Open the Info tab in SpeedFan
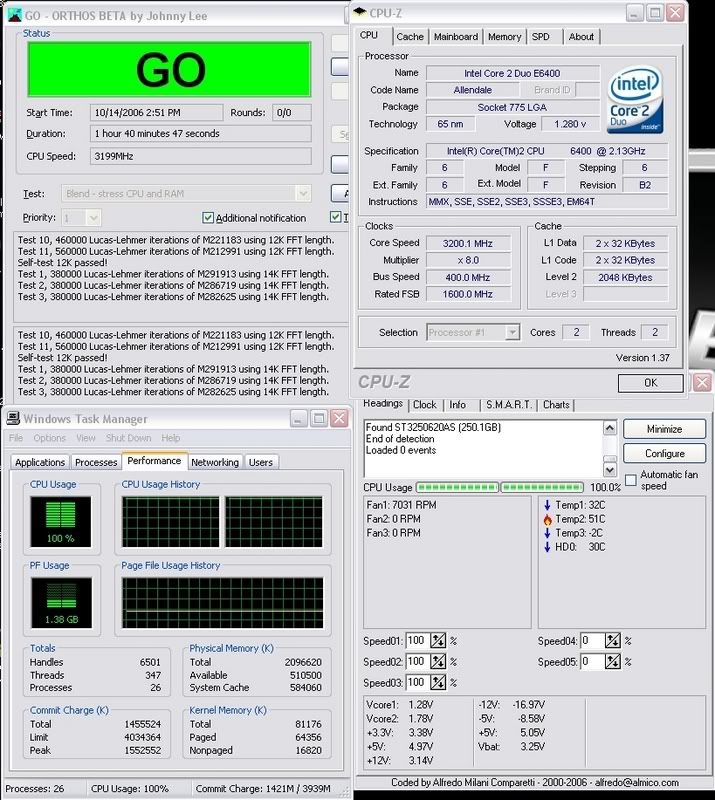 (457, 405)
